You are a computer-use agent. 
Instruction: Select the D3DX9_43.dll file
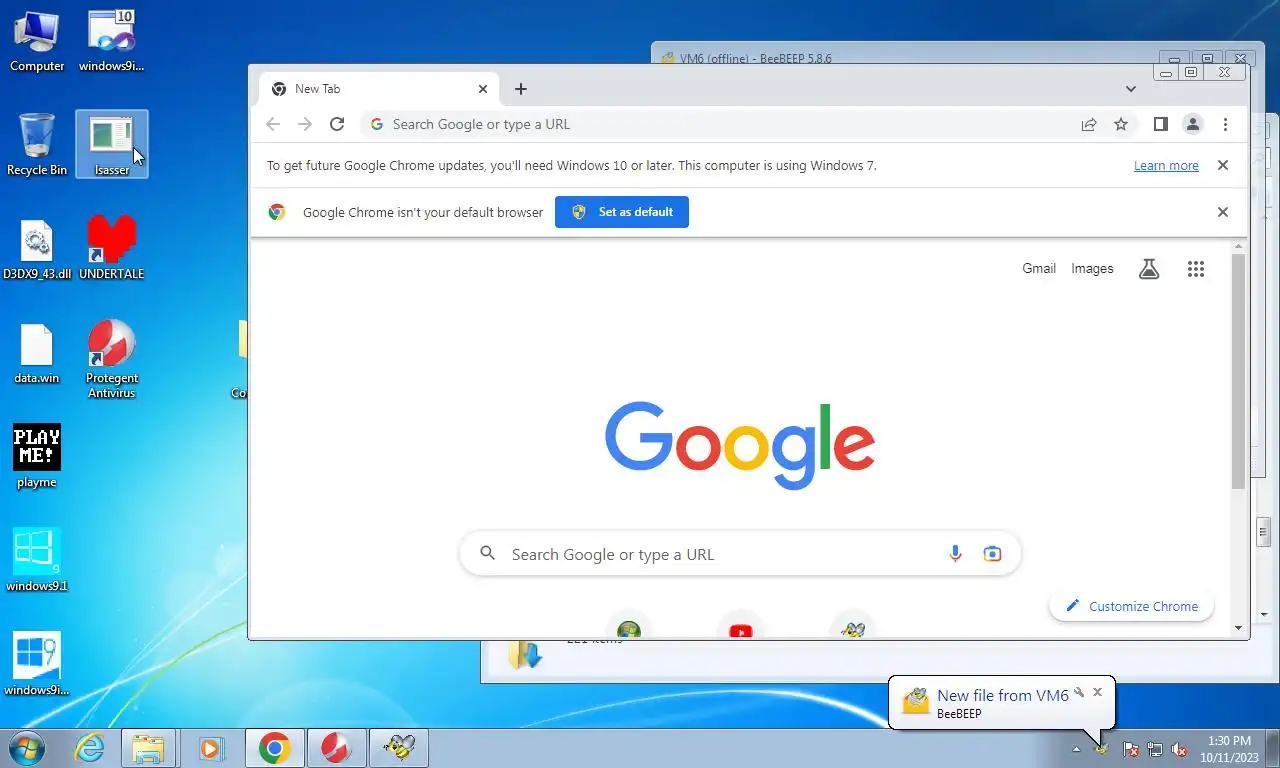tap(37, 250)
